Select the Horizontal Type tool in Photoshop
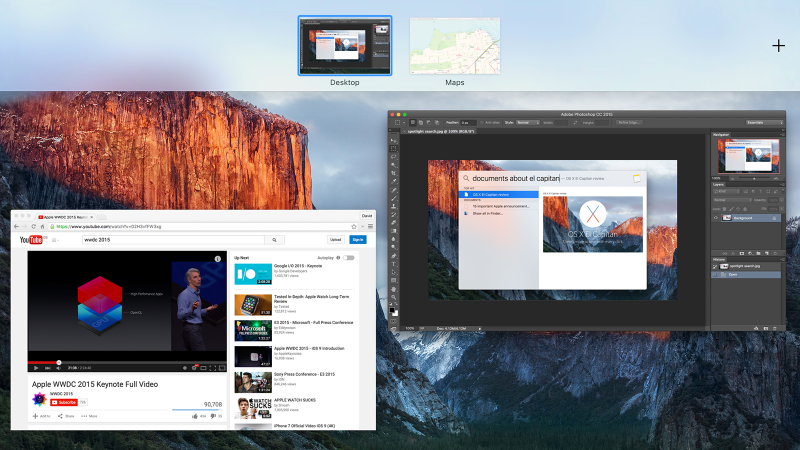Image resolution: width=800 pixels, height=450 pixels. pos(393,264)
